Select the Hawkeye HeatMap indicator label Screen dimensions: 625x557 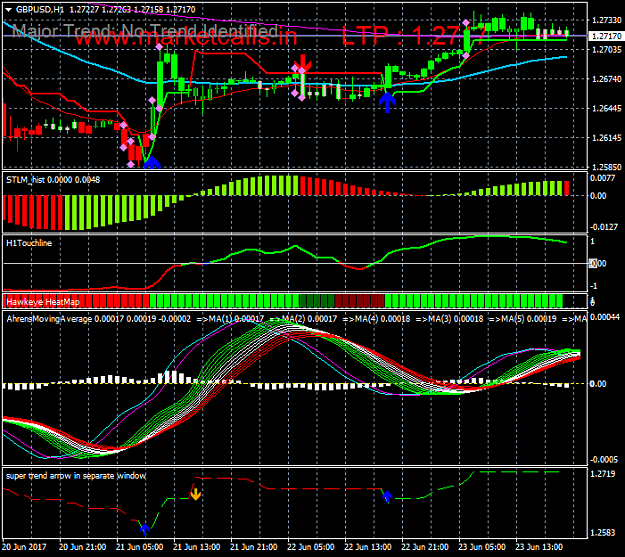43,302
